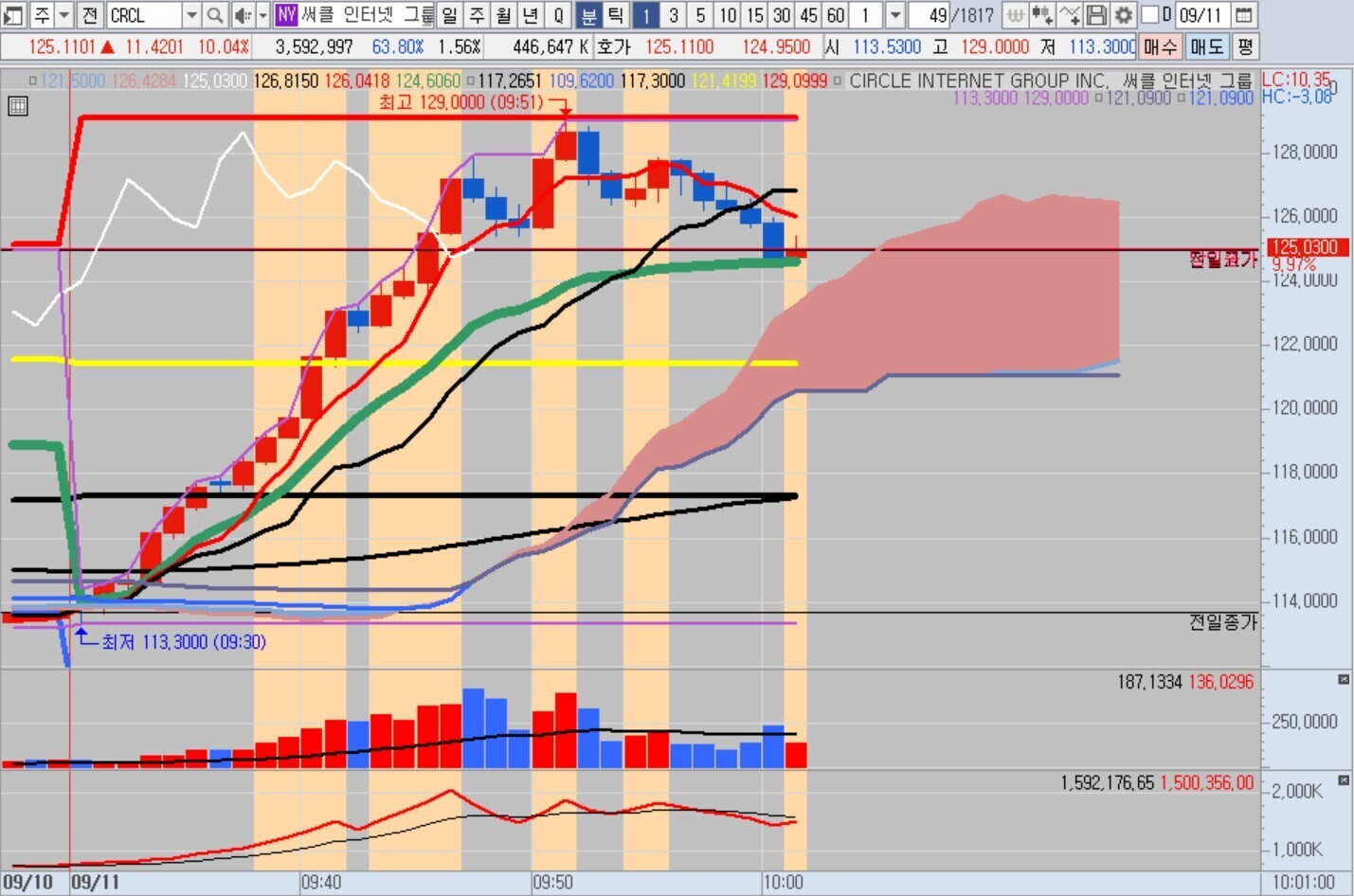Toggle the side panel layout icon
1354x896 pixels.
(13, 15)
